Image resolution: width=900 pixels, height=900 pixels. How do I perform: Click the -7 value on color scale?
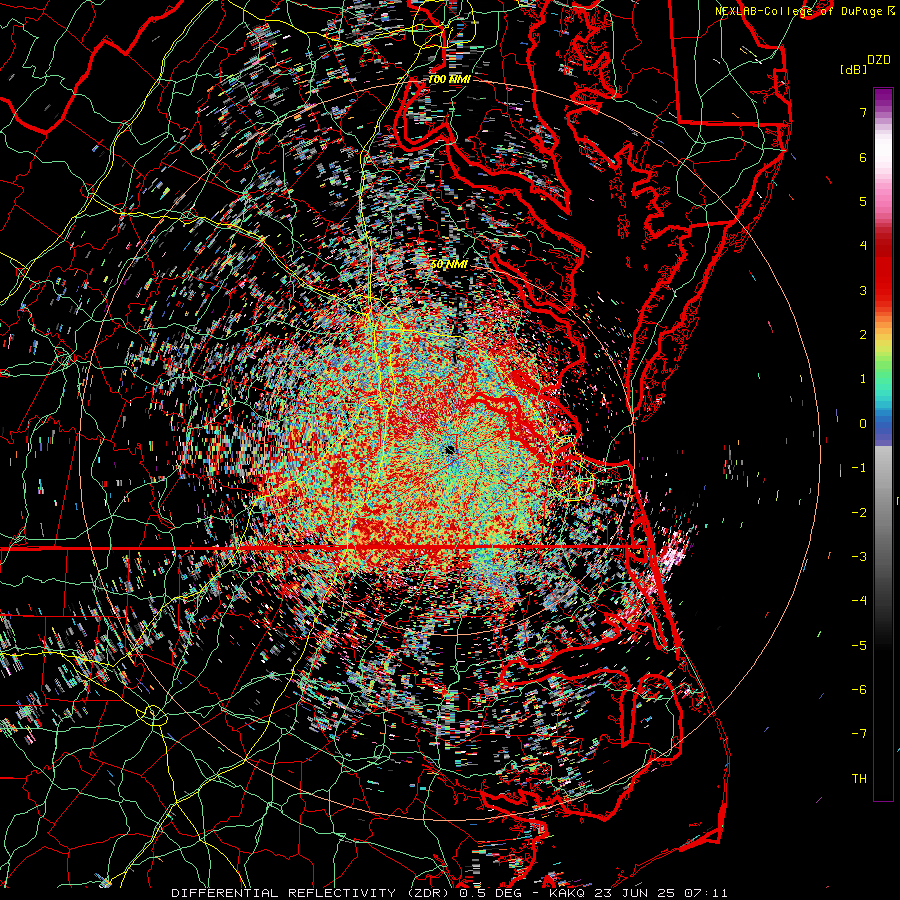[859, 734]
